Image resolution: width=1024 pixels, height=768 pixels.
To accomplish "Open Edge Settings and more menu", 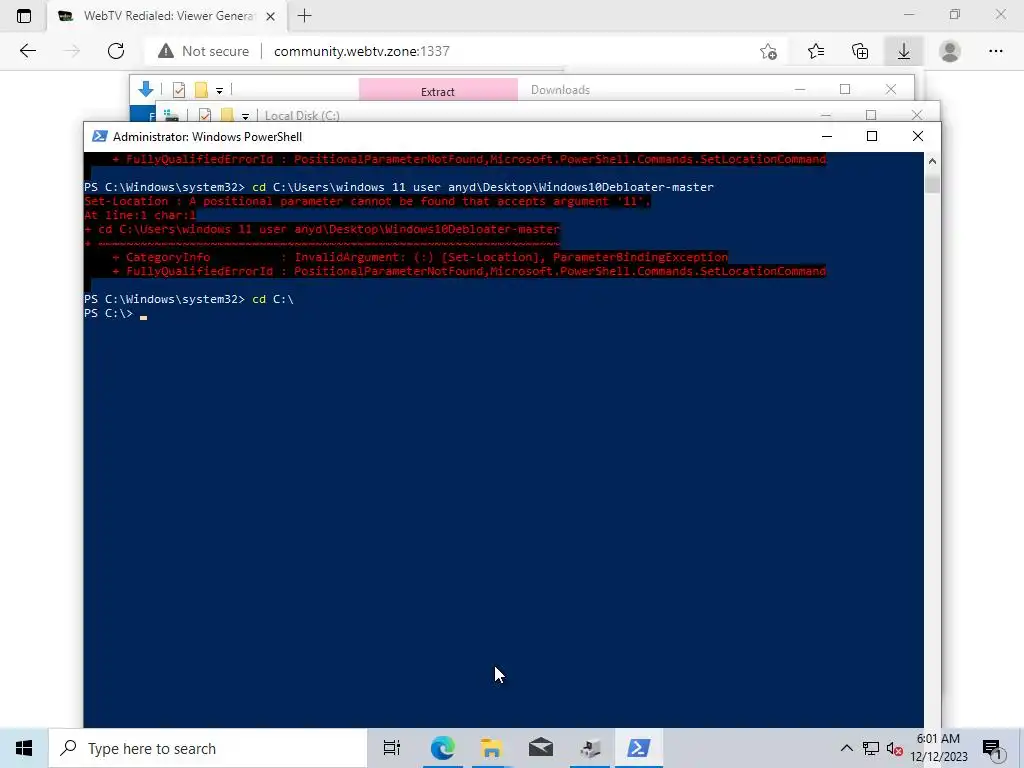I will pyautogui.click(x=995, y=51).
